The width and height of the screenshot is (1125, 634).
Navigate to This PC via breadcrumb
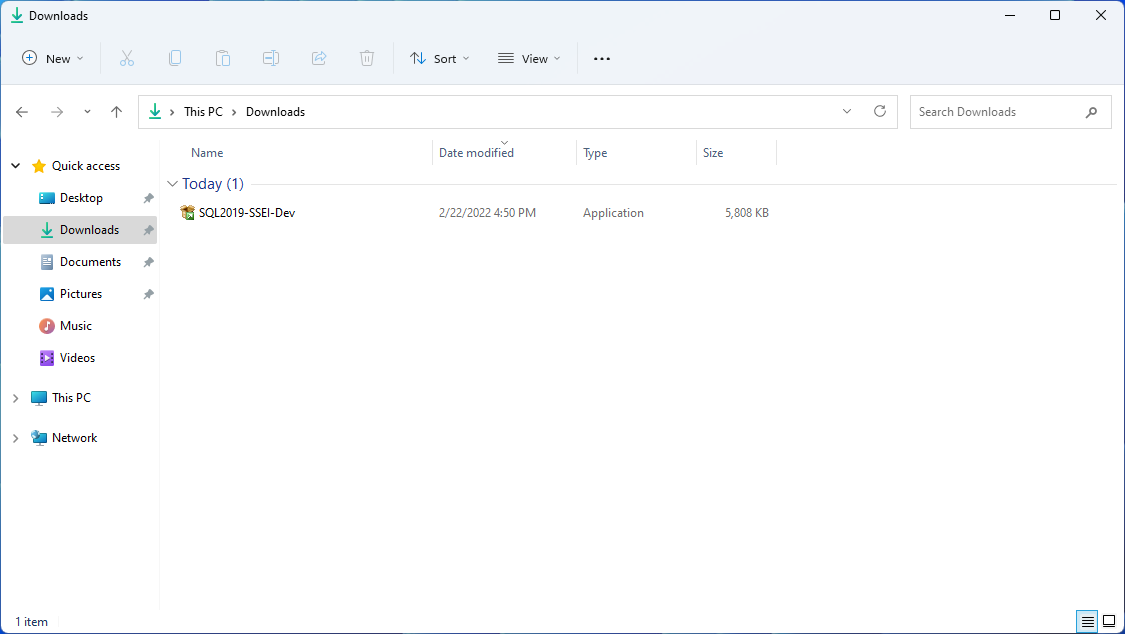tap(203, 111)
